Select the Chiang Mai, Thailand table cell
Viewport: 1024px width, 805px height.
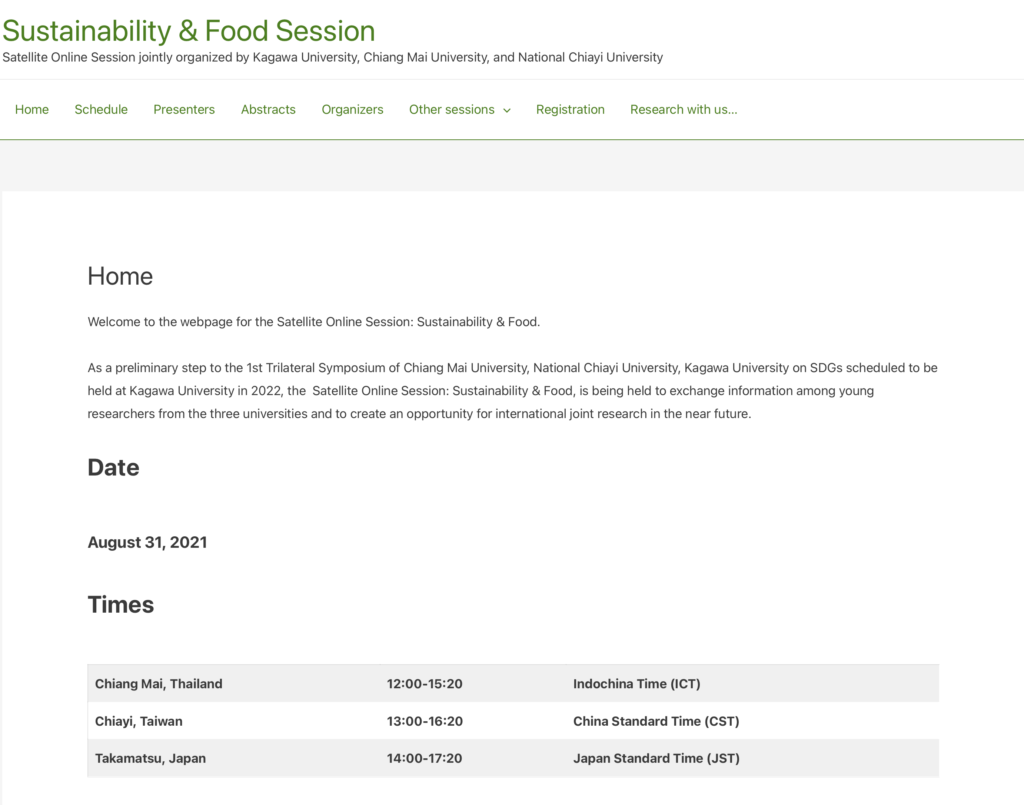tap(159, 684)
